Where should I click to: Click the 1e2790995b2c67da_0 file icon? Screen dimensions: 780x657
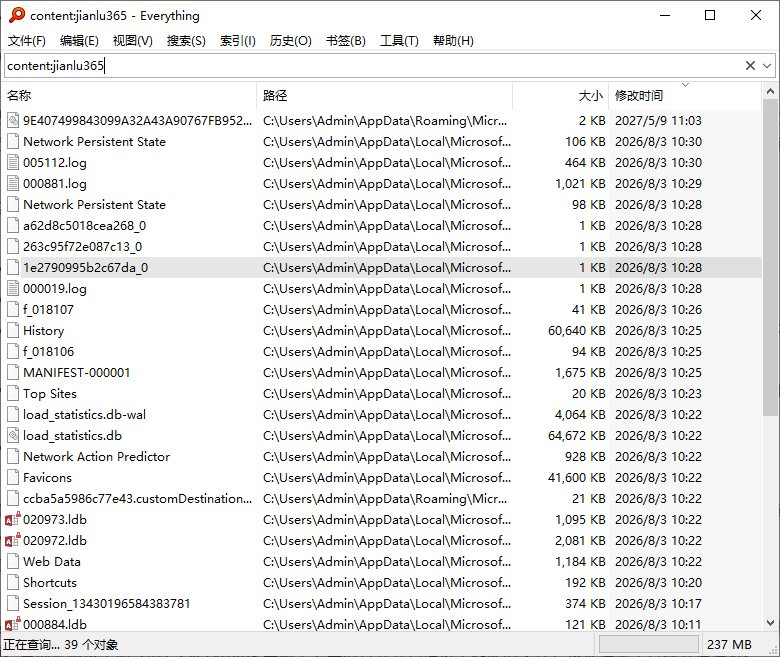coord(13,268)
